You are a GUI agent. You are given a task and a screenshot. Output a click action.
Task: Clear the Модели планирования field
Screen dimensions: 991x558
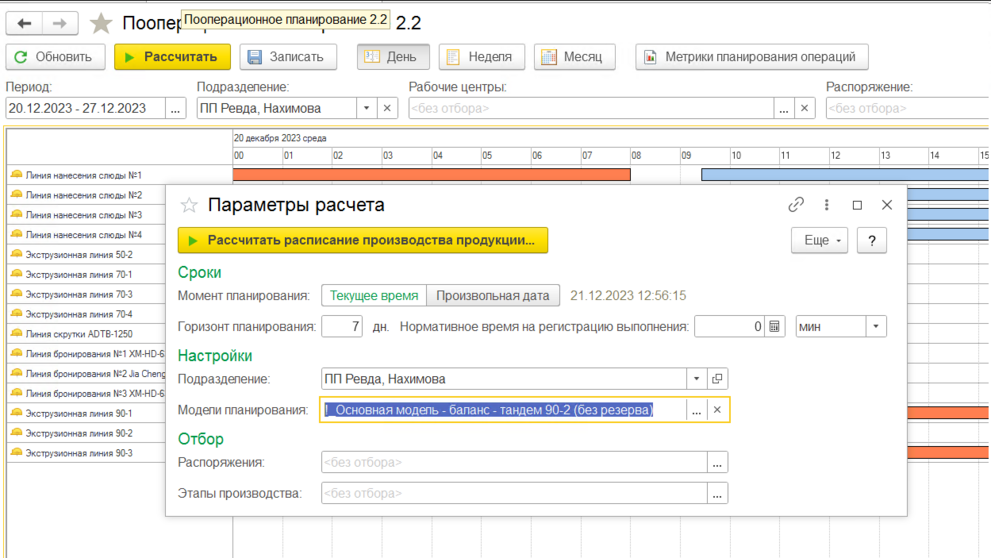pos(717,410)
